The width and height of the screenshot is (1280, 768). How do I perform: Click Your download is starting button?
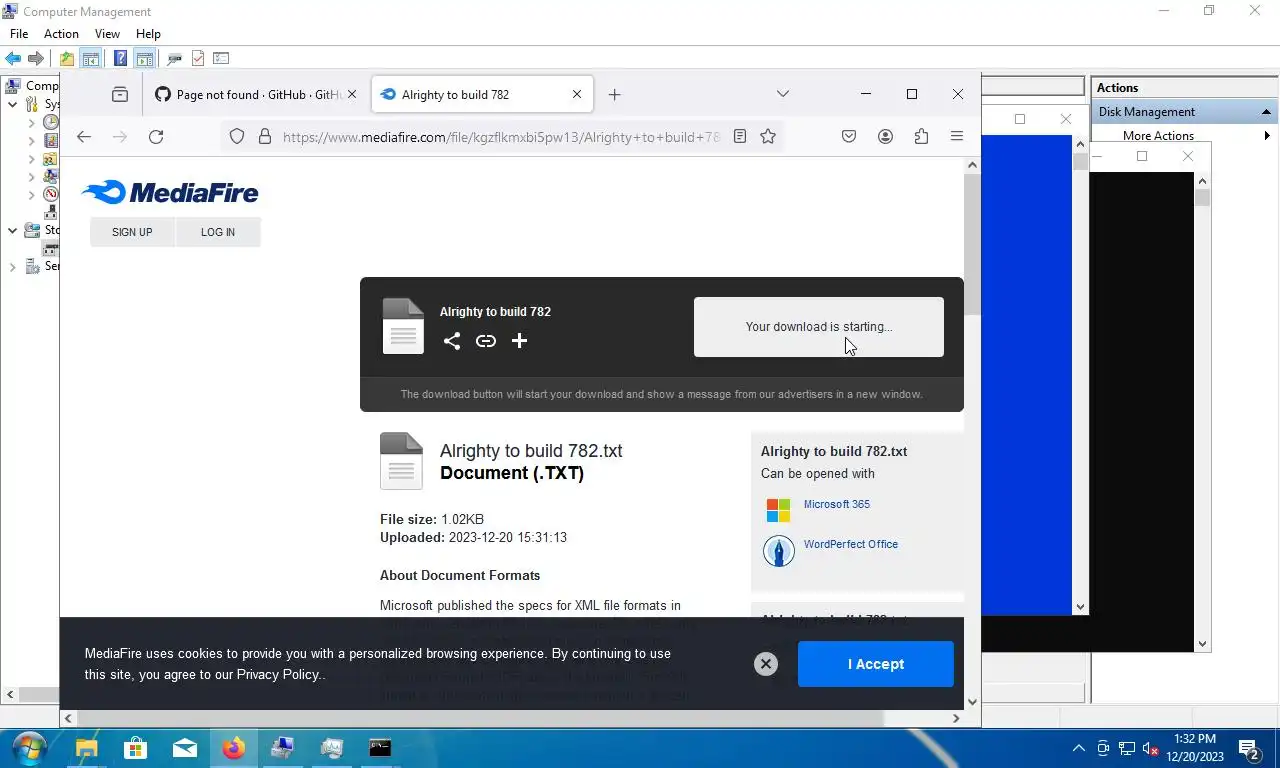click(x=819, y=327)
